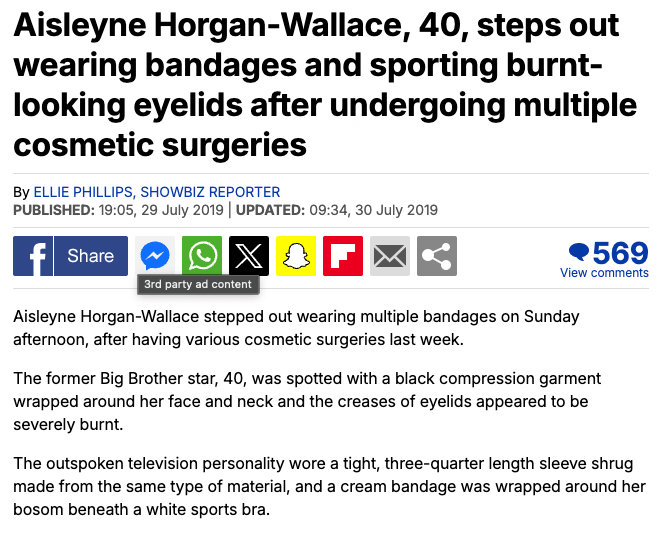Open the View comments link
This screenshot has height=536, width=664.
604,273
